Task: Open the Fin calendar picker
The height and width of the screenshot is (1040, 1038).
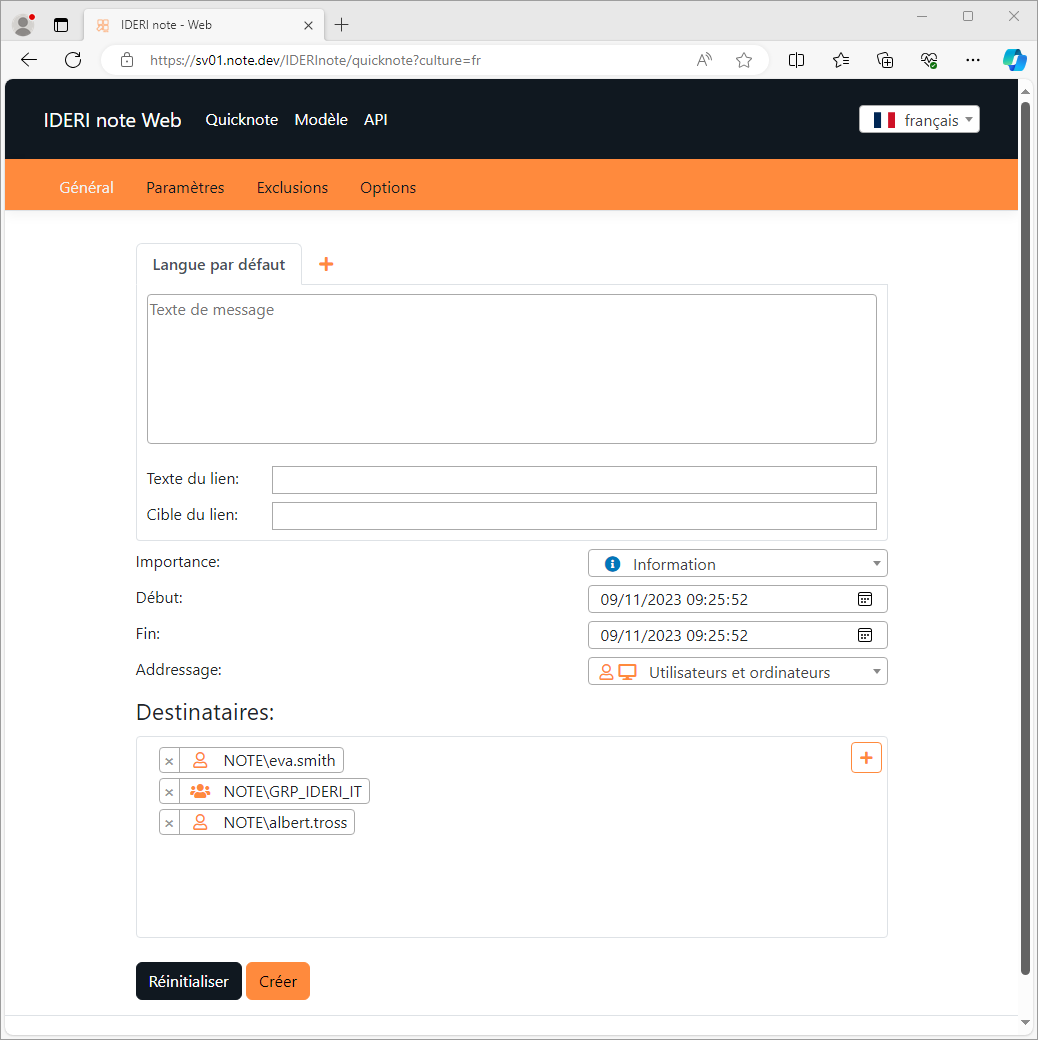Action: 864,635
